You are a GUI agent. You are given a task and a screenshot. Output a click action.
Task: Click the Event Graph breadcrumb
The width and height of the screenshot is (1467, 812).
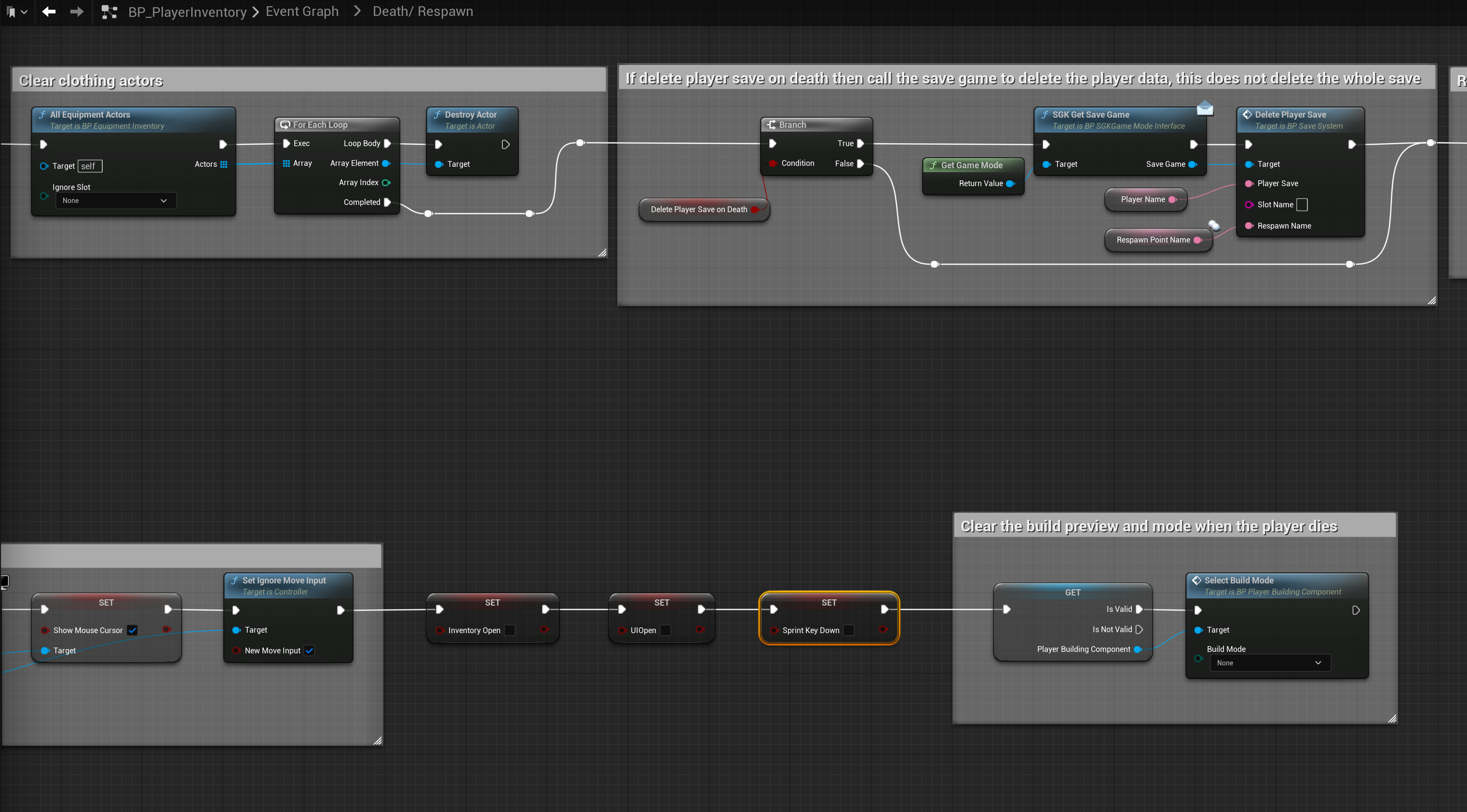(302, 12)
